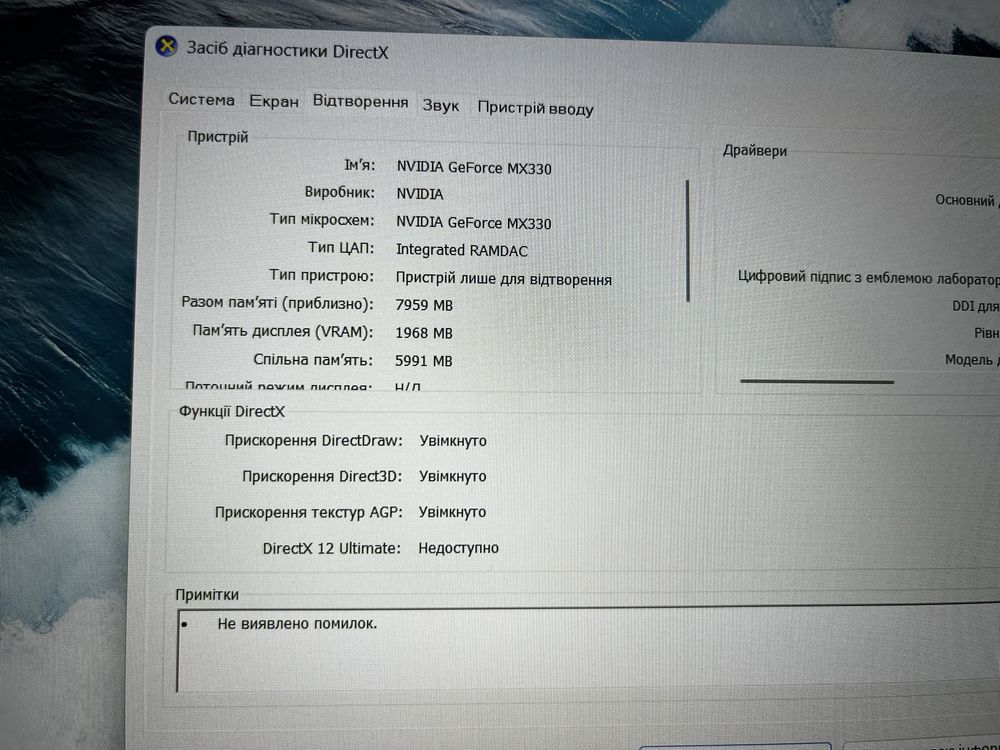Screen dimensions: 1000x750
Task: Click the Integrated RAMDAC value
Action: 462,250
